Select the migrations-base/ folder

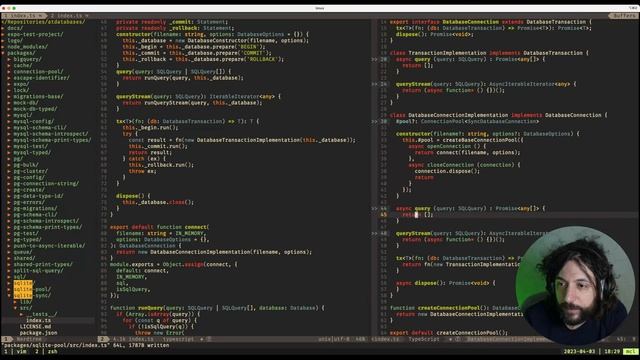tap(38, 97)
